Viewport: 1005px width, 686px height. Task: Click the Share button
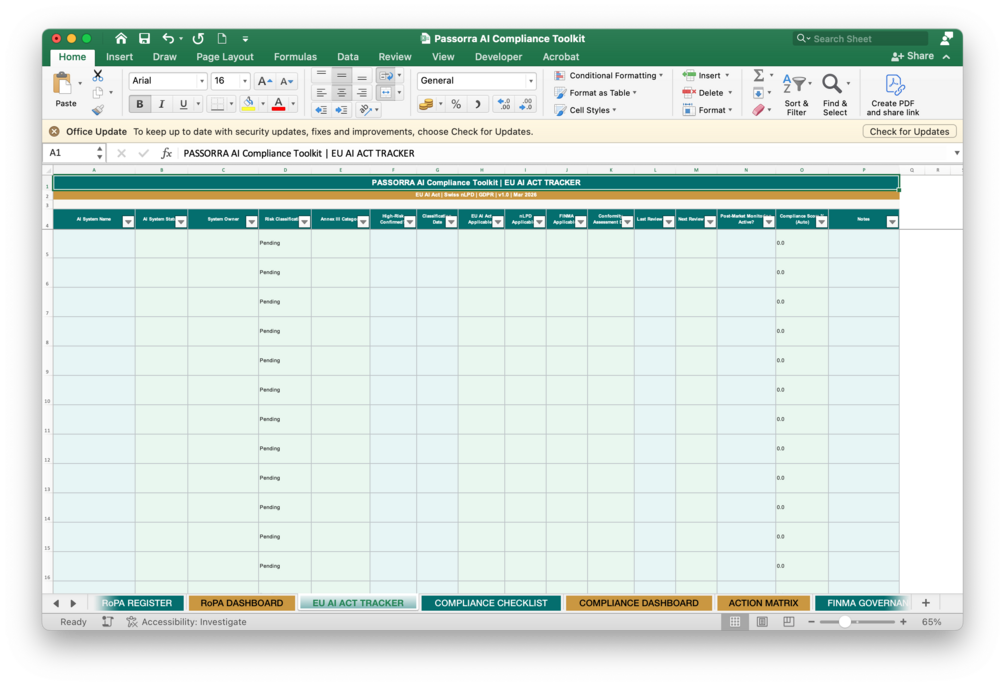click(912, 56)
